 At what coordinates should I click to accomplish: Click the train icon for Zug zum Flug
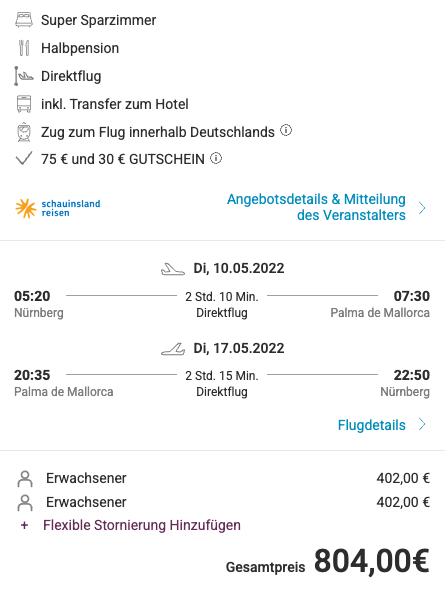coord(24,132)
